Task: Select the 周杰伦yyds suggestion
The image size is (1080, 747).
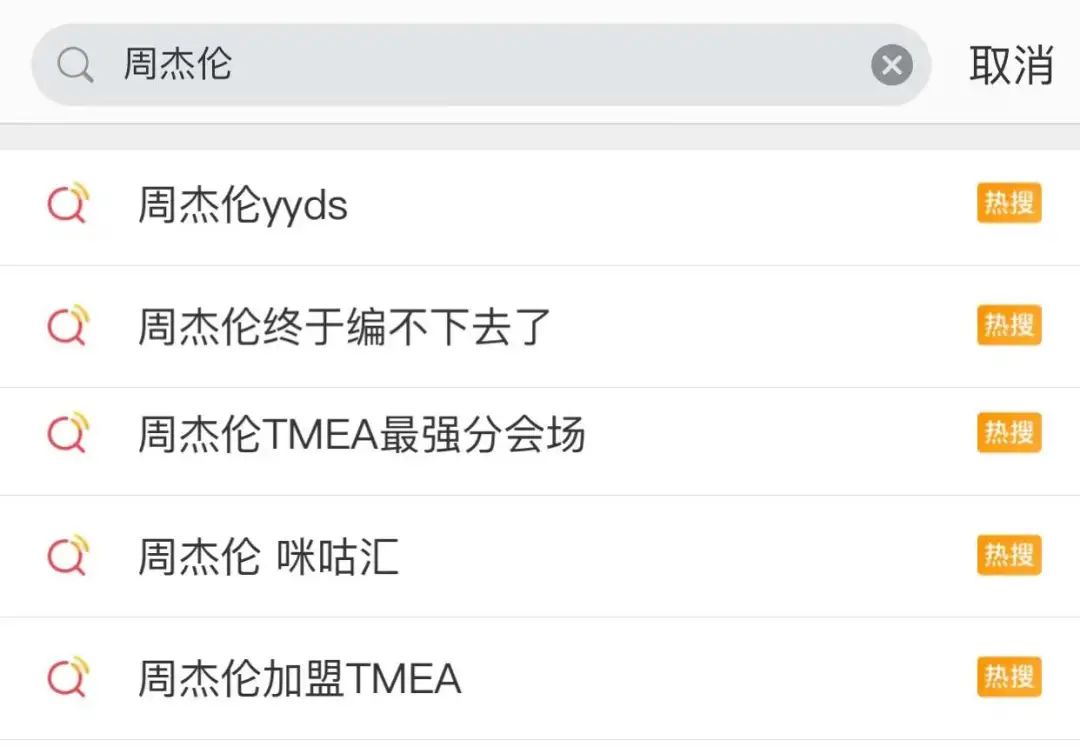Action: click(243, 206)
